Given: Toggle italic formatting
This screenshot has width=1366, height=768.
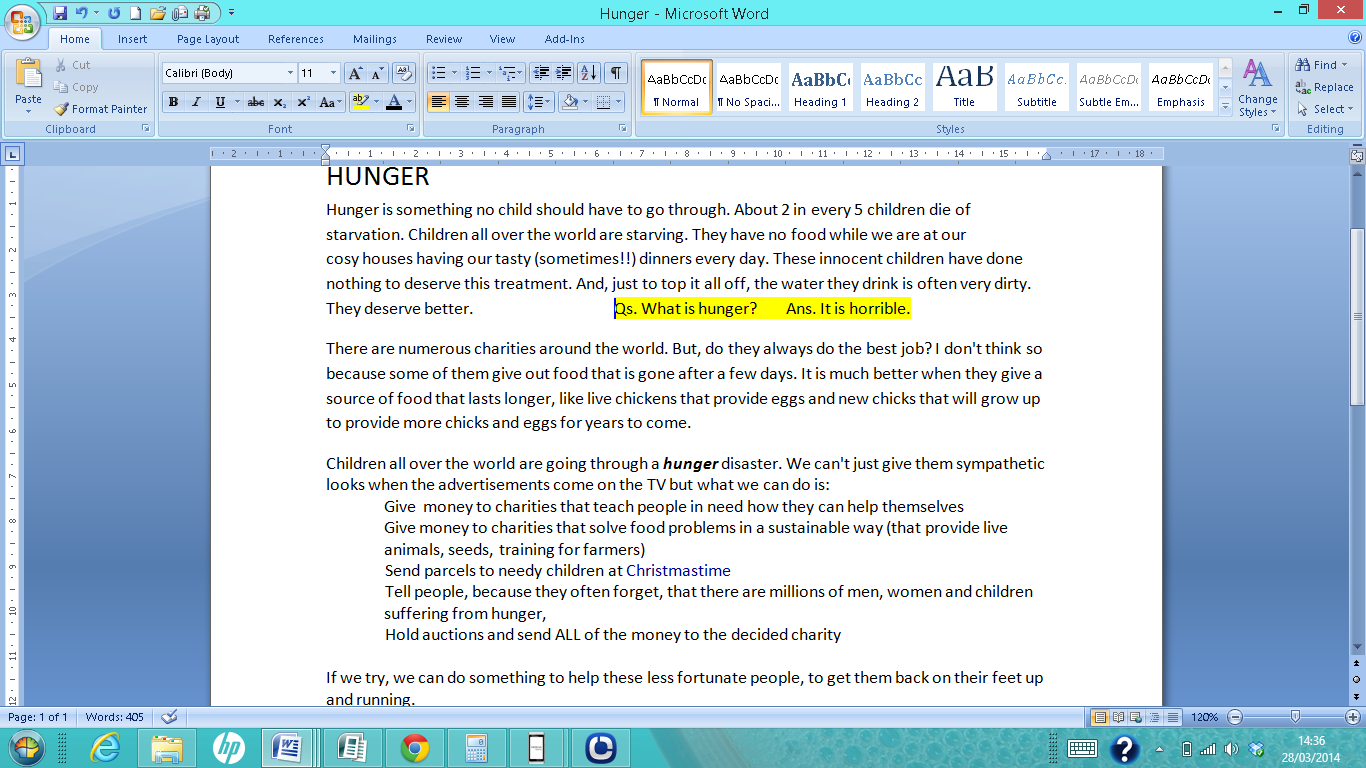Looking at the screenshot, I should coord(196,102).
